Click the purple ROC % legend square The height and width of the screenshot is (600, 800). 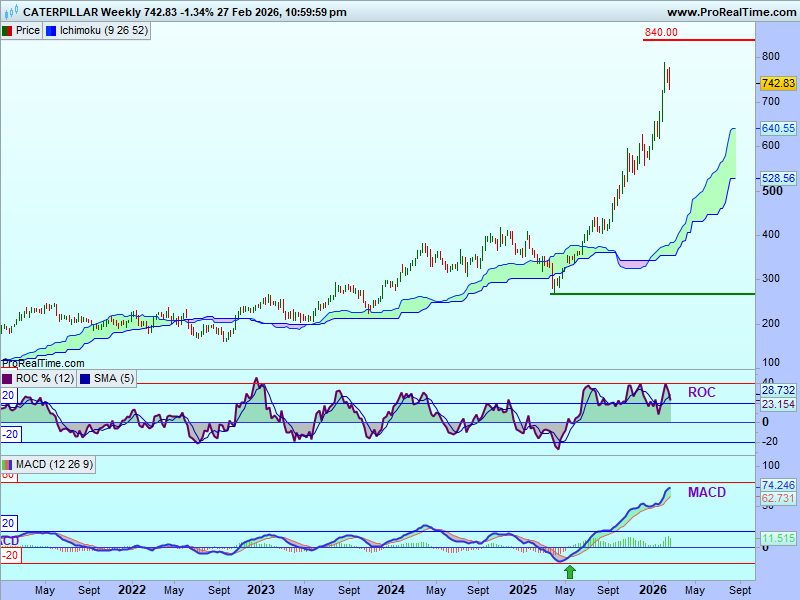click(7, 379)
